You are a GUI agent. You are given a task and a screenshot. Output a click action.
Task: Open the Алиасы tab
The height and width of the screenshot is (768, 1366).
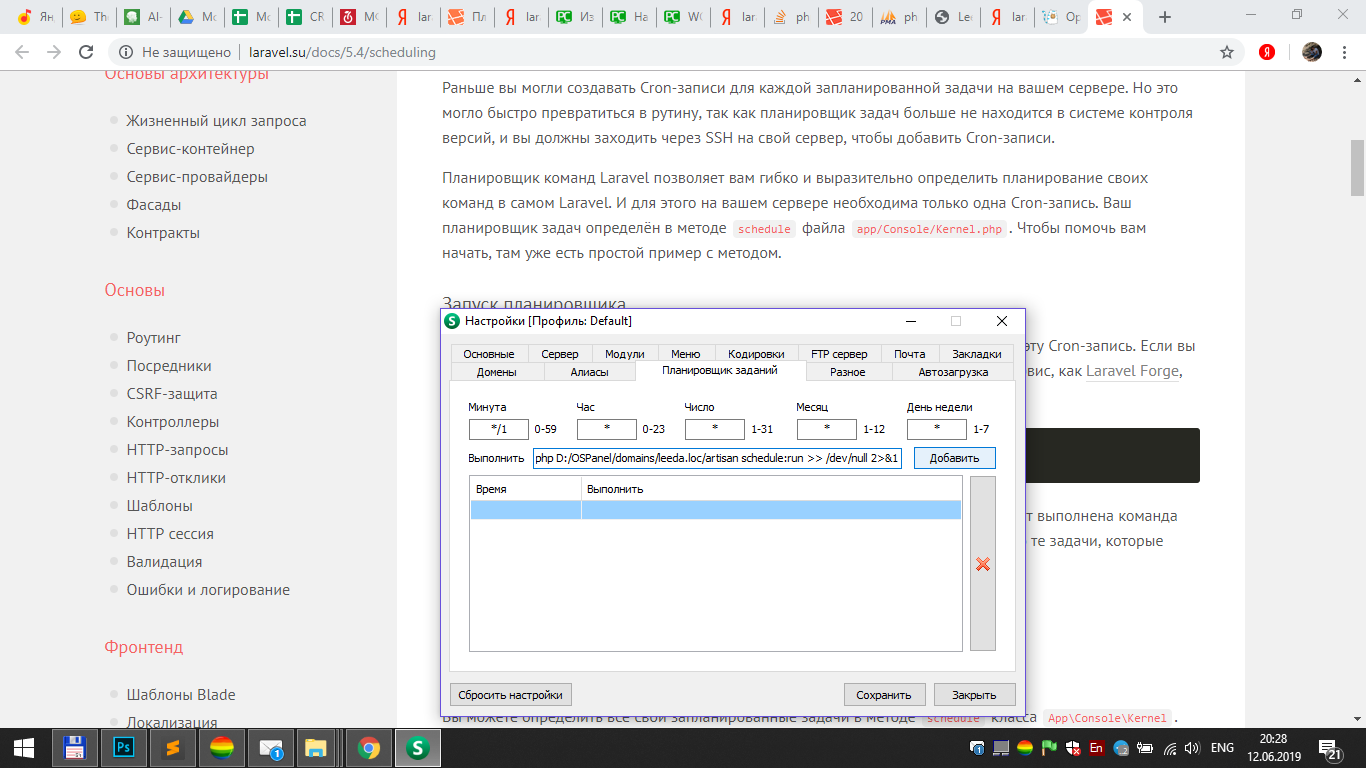tap(589, 372)
